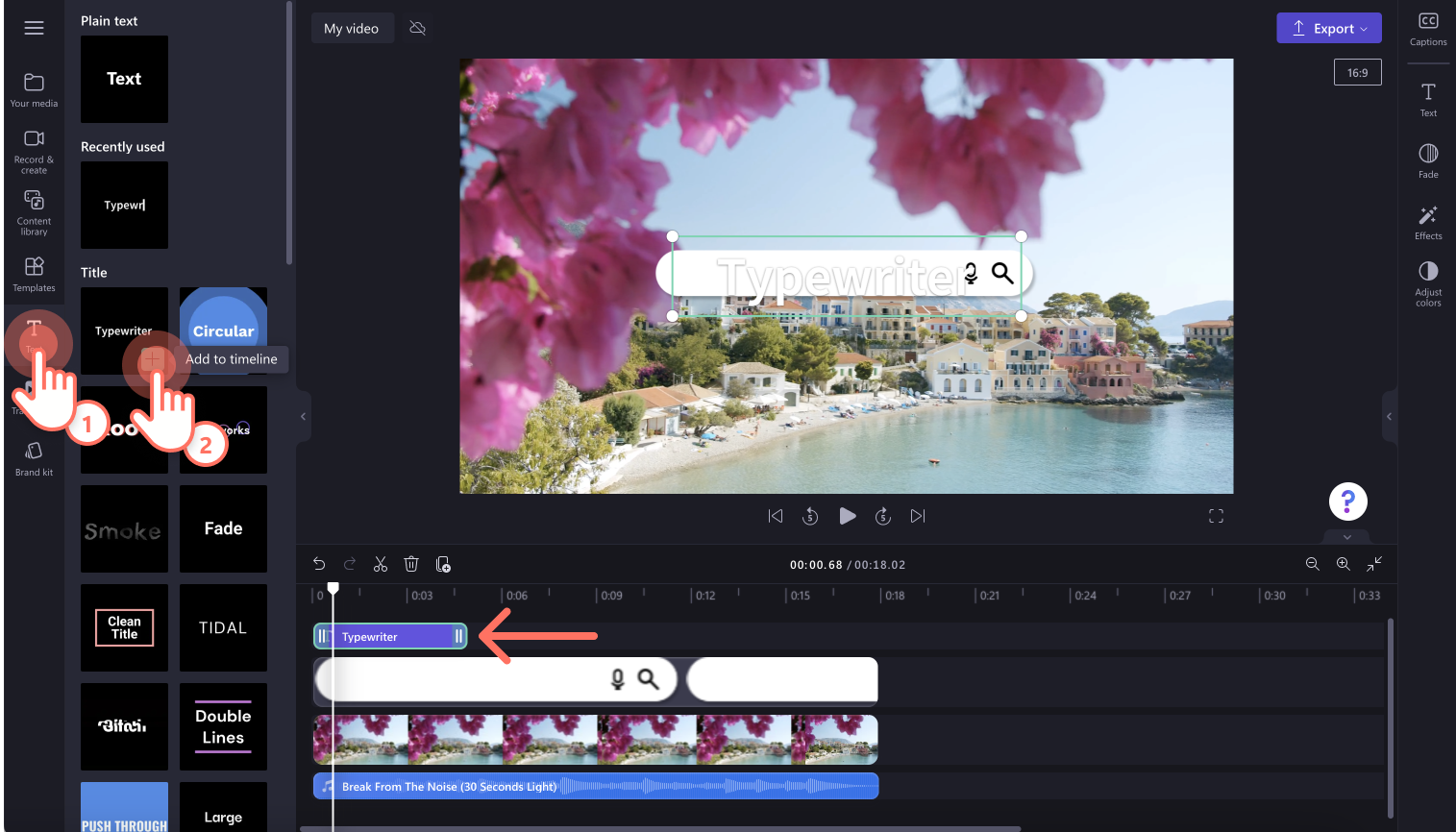
Task: Open the Effects panel
Action: [x=1428, y=223]
